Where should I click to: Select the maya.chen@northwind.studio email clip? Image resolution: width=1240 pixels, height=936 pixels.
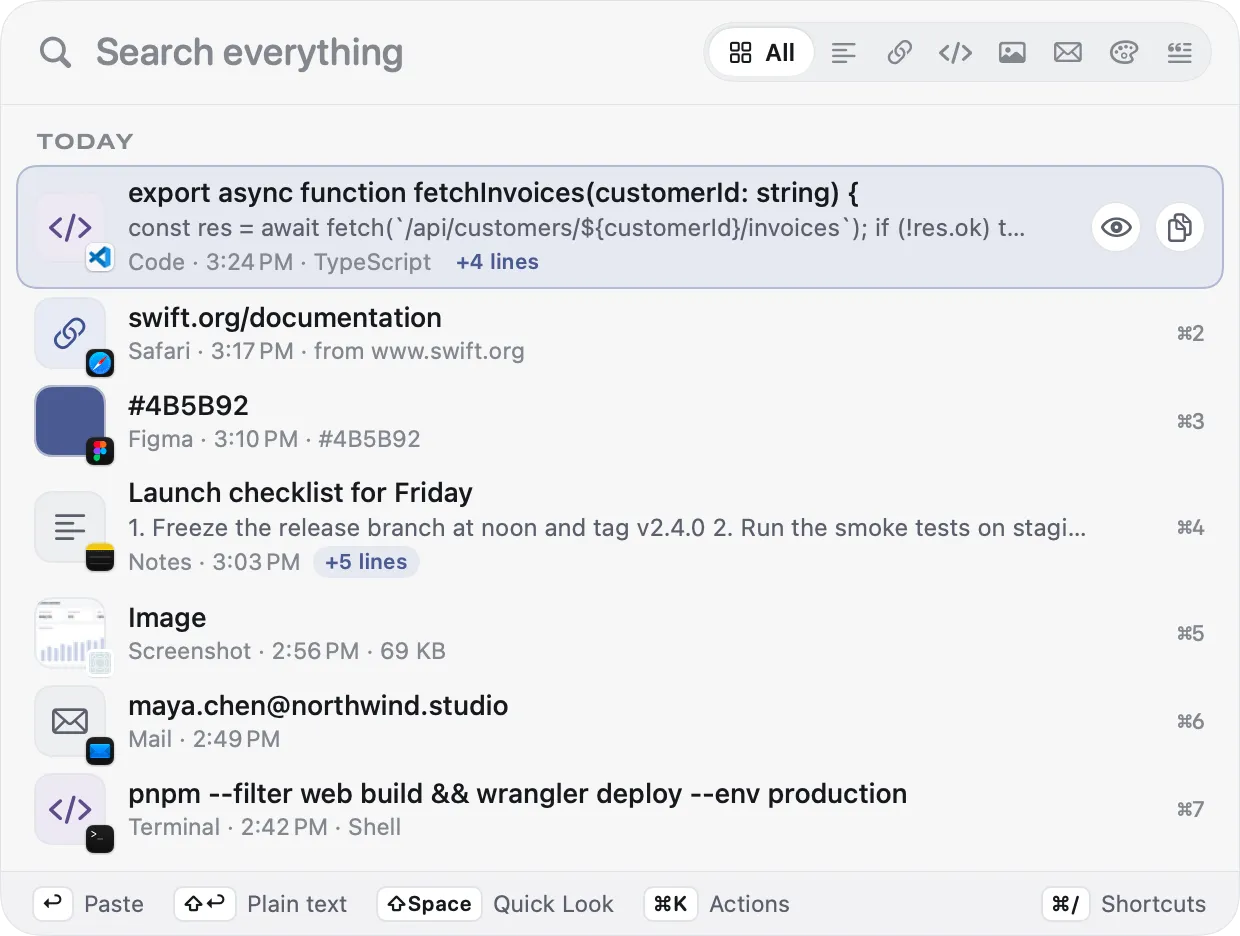coord(620,721)
